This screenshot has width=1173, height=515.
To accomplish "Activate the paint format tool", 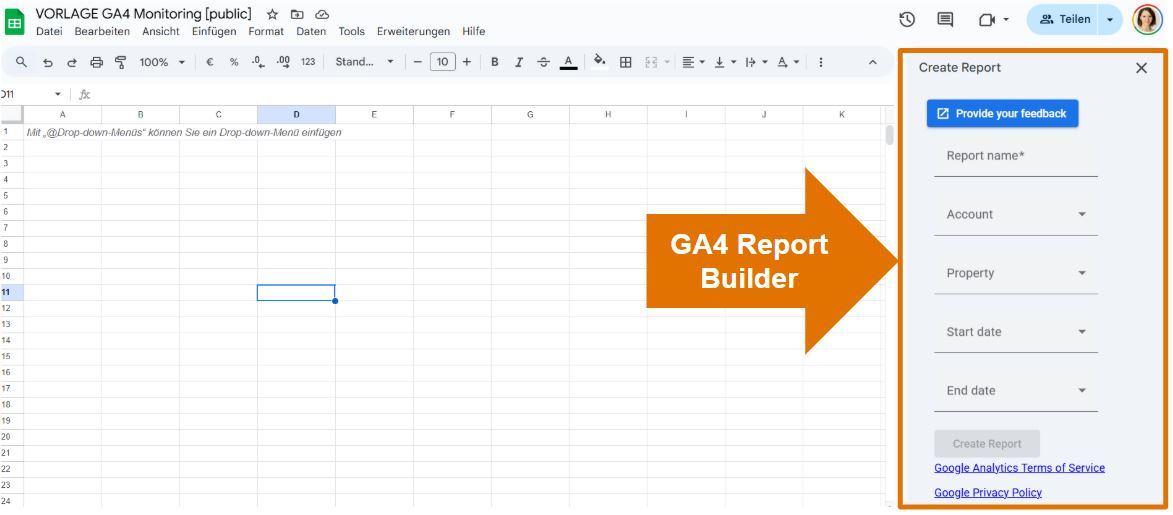I will [120, 62].
